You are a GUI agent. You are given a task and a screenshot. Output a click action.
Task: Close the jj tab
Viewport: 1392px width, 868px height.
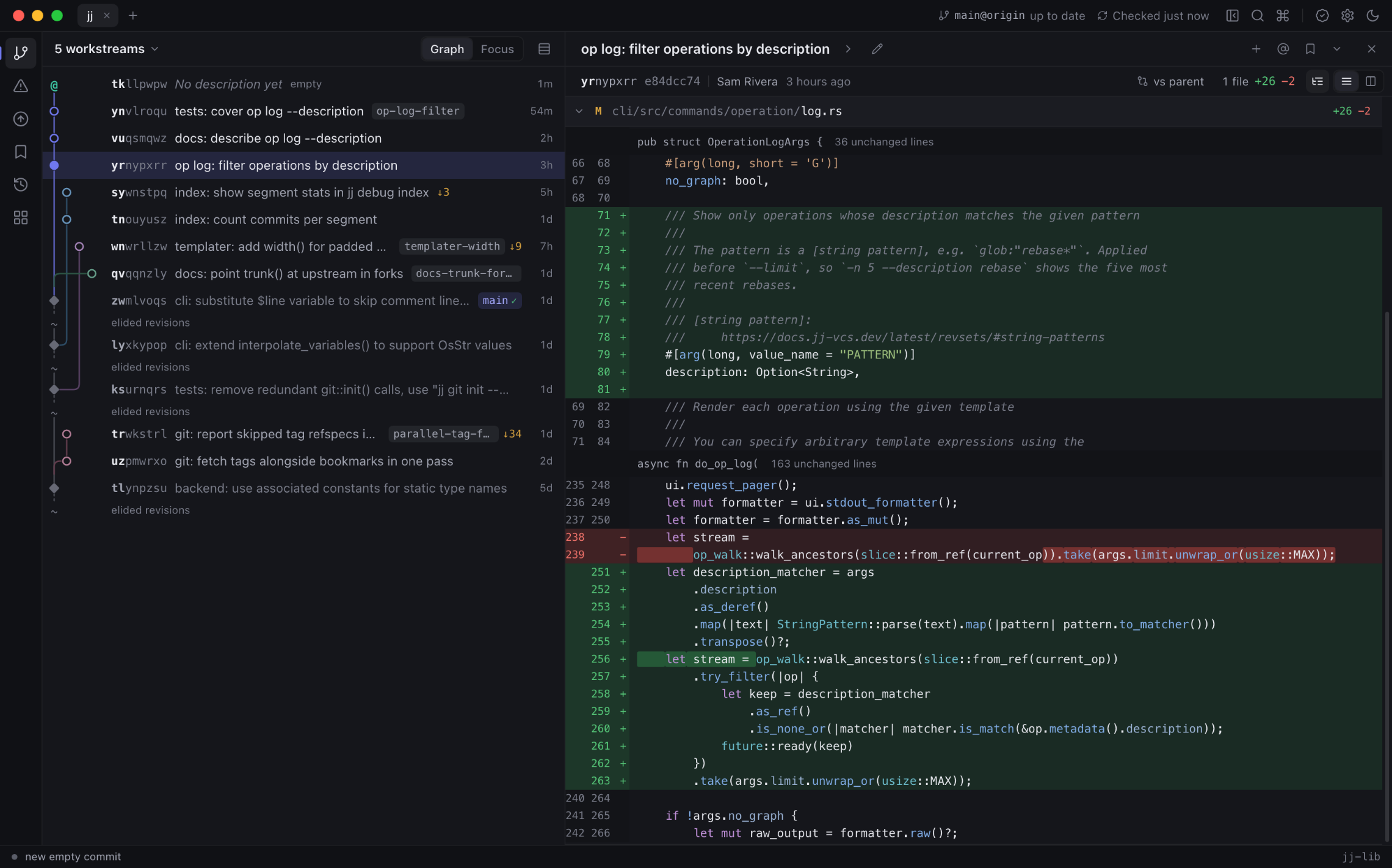pyautogui.click(x=107, y=16)
